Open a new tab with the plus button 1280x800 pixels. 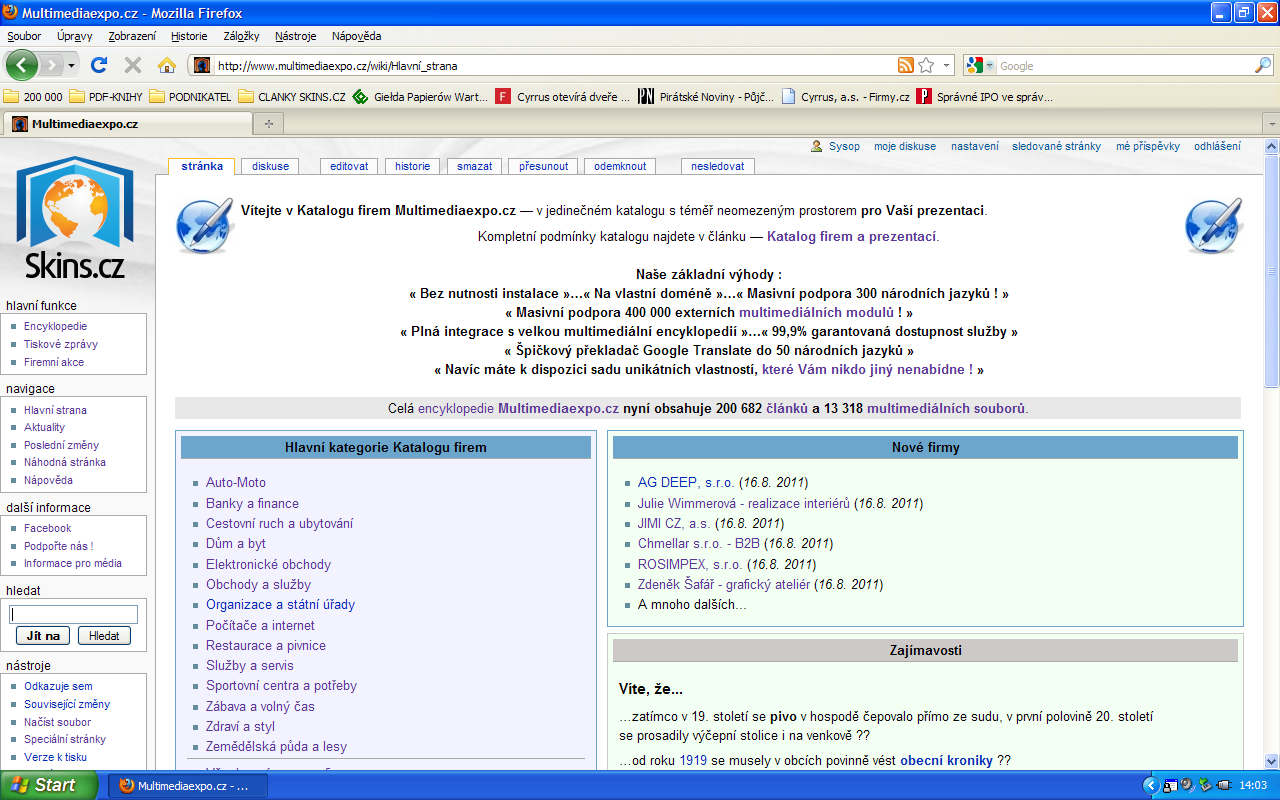tap(268, 124)
